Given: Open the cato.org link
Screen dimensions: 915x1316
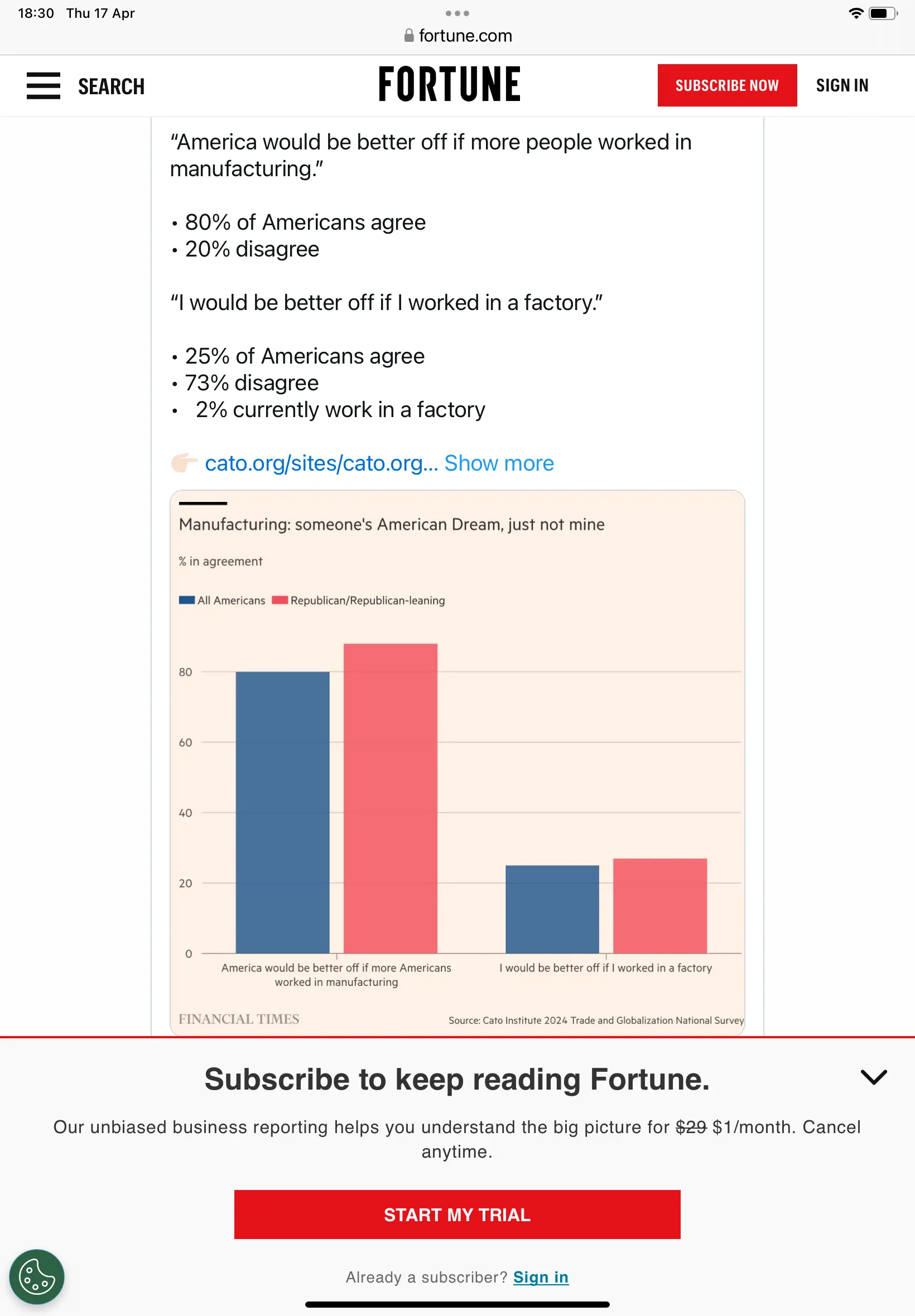Looking at the screenshot, I should click(321, 463).
